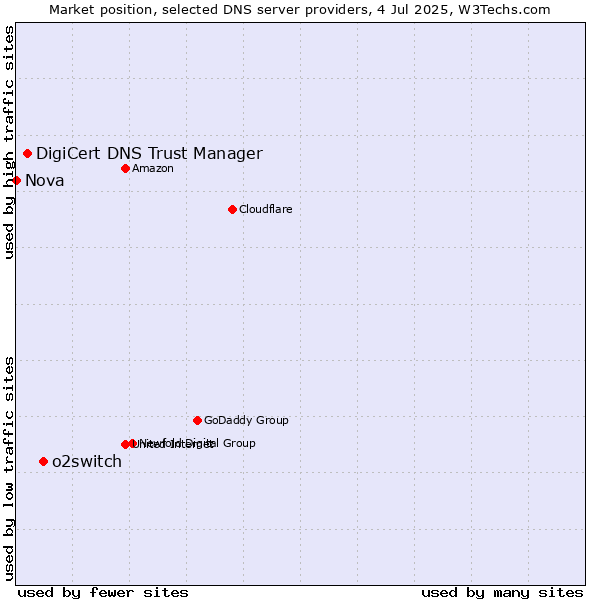Click the 'Amazon' label text

153,168
